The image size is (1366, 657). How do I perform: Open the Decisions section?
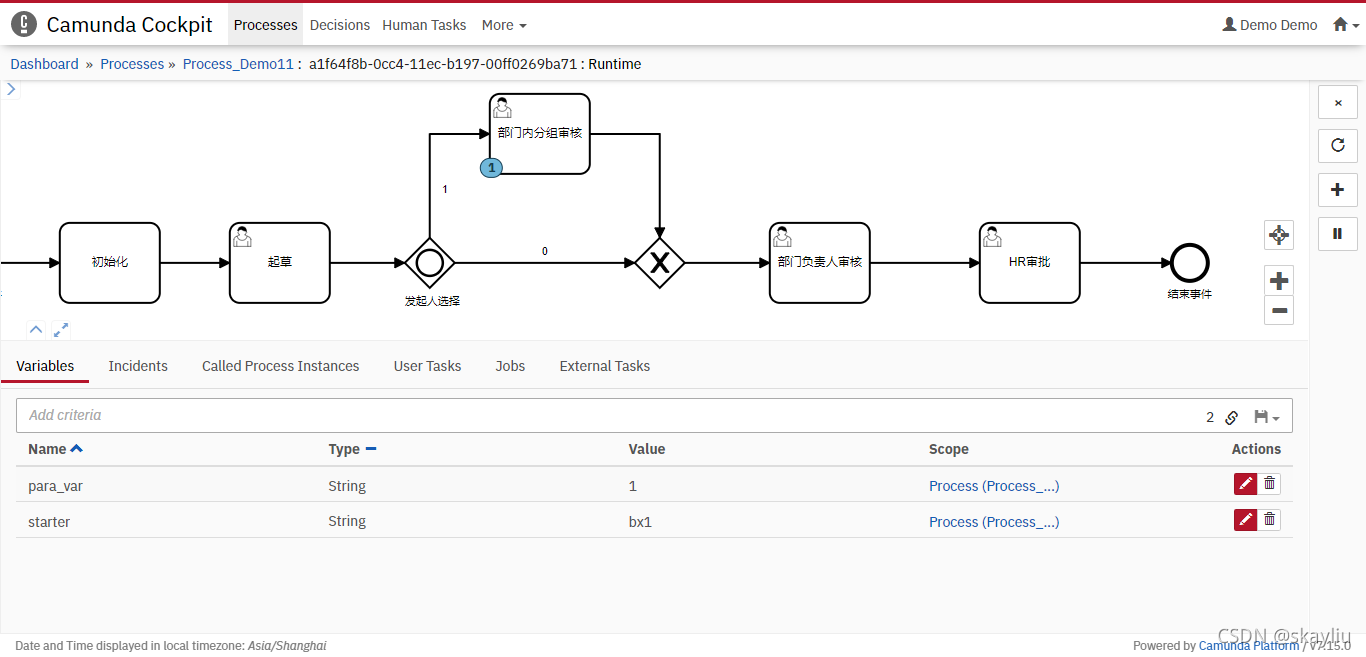(x=340, y=25)
